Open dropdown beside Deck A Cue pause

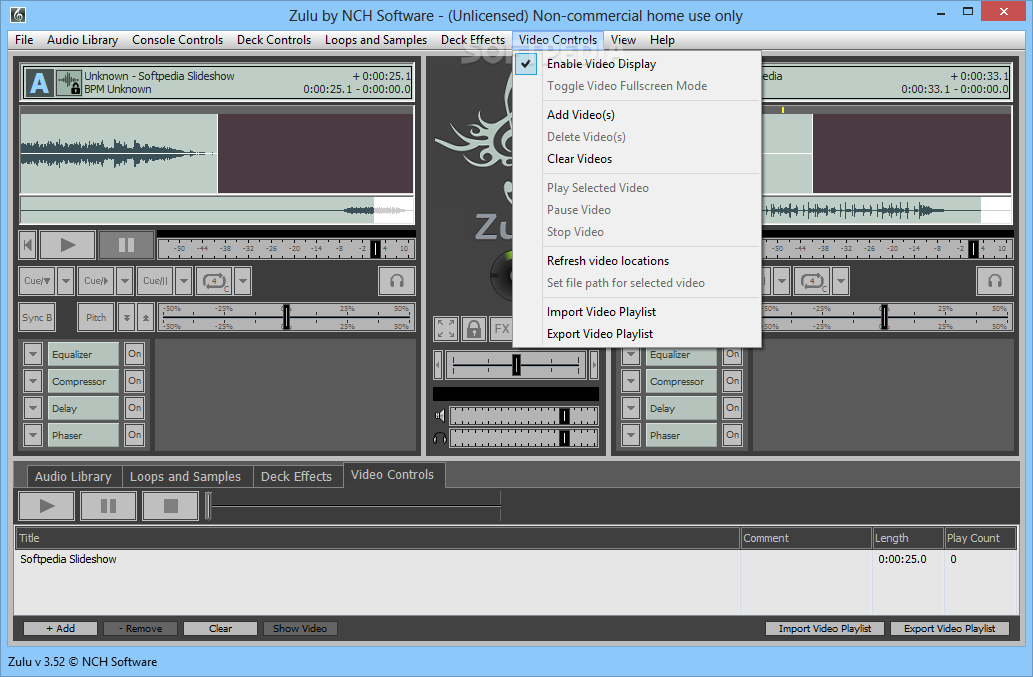[184, 281]
